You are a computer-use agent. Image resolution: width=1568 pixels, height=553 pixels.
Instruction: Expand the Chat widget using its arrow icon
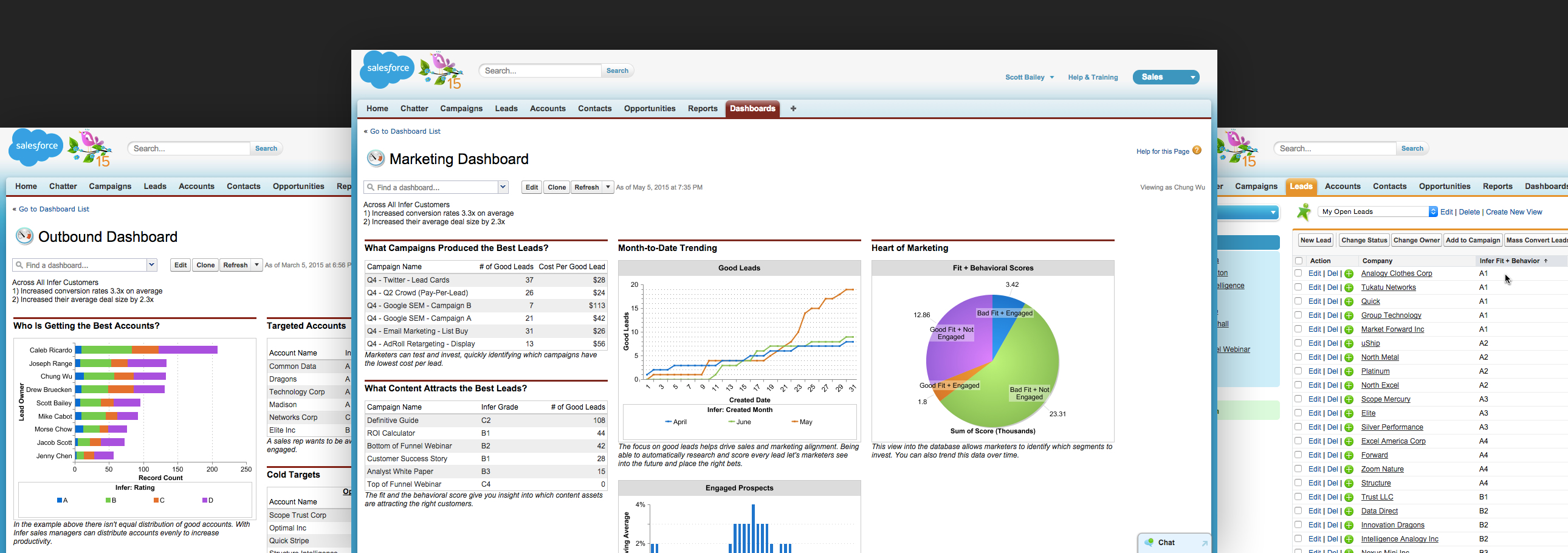(x=1204, y=543)
